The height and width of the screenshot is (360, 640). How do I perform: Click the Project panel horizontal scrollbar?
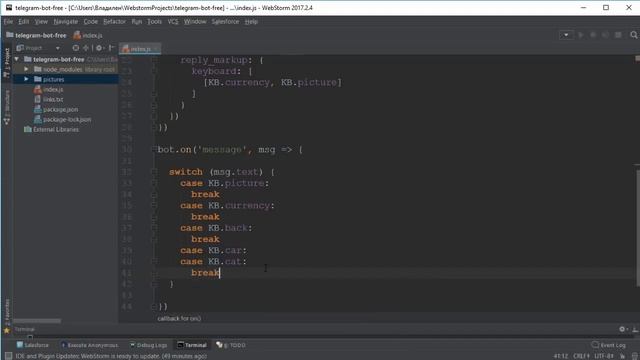pyautogui.click(x=37, y=321)
